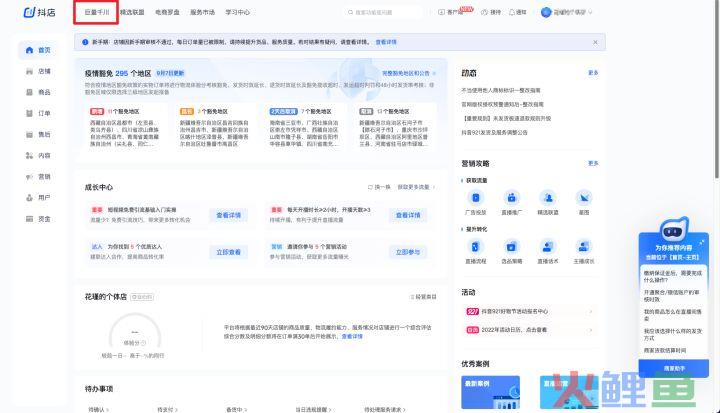
Task: Click 立即查看 for 优质达人 task
Action: [228, 252]
